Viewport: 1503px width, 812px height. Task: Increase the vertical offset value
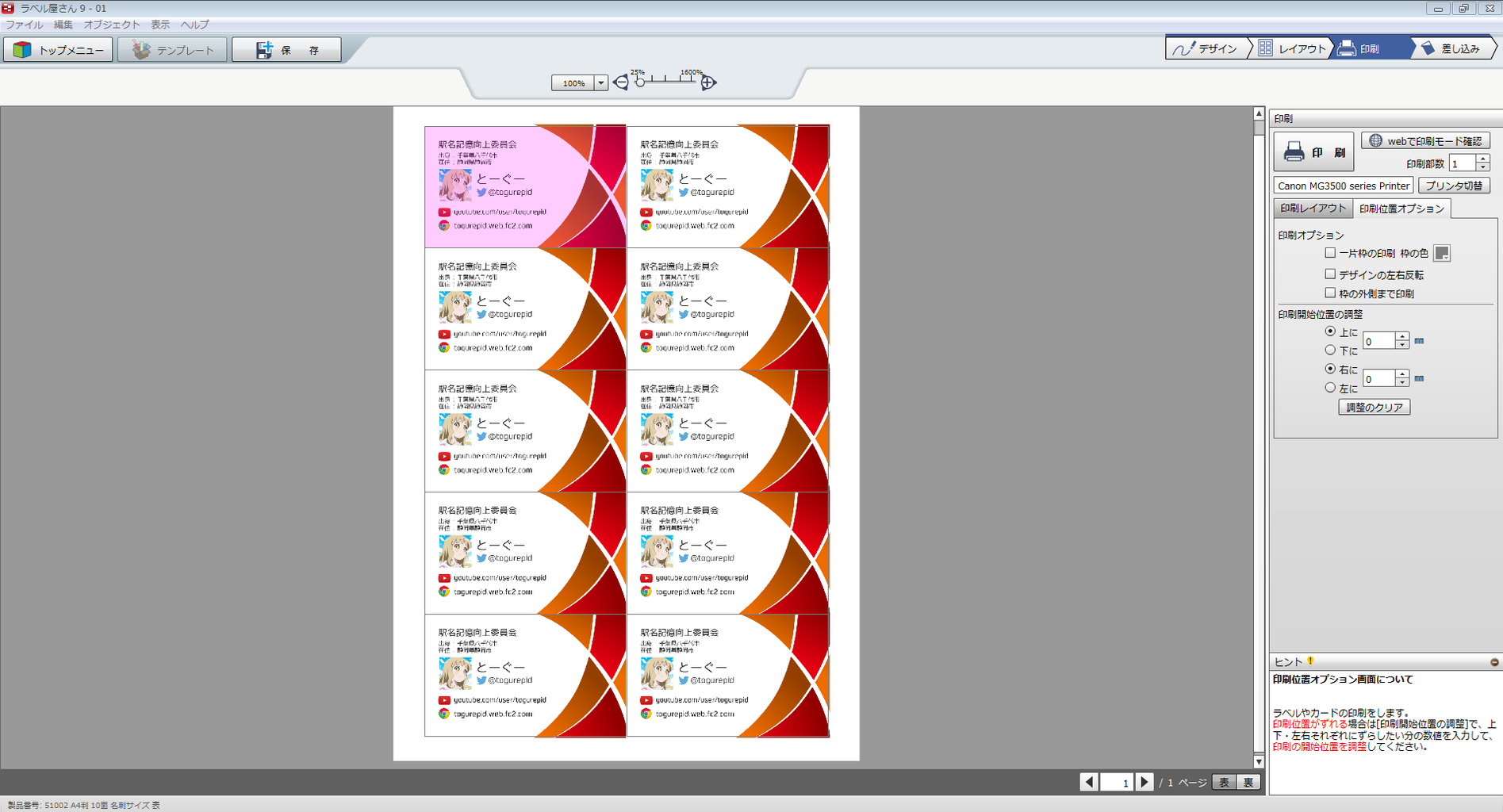point(1402,336)
